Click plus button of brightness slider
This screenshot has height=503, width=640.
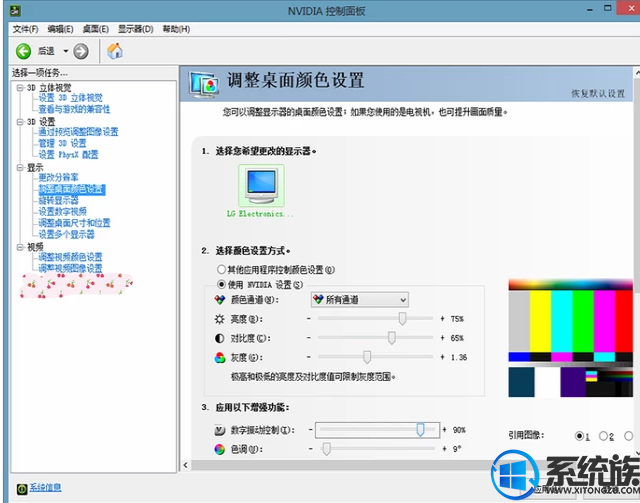pyautogui.click(x=442, y=318)
